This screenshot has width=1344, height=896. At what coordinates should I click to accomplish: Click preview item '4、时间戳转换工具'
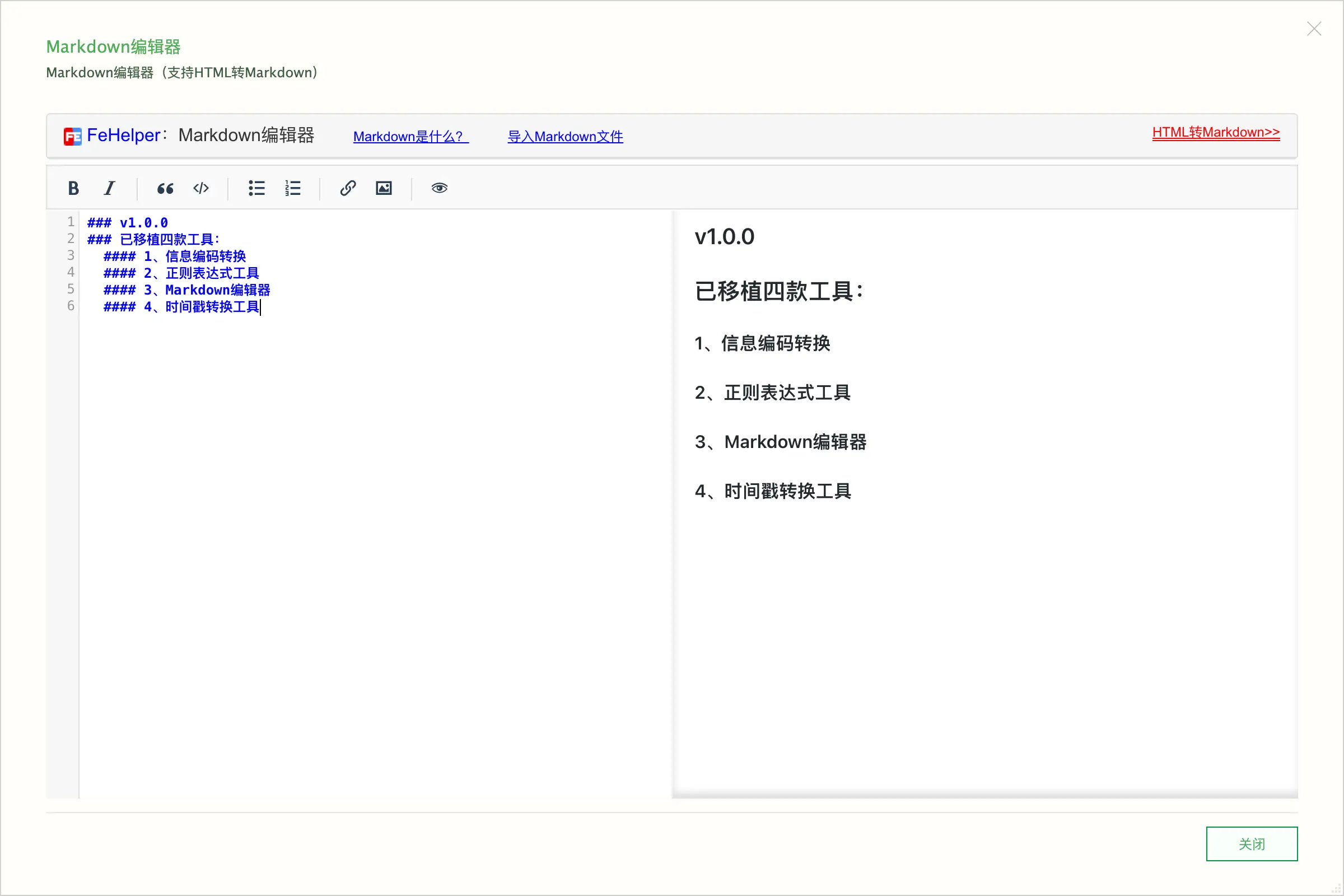click(773, 491)
